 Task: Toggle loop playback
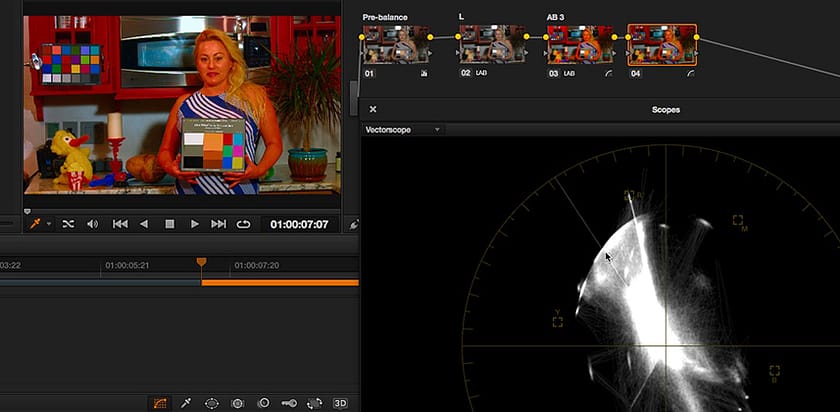(x=243, y=224)
